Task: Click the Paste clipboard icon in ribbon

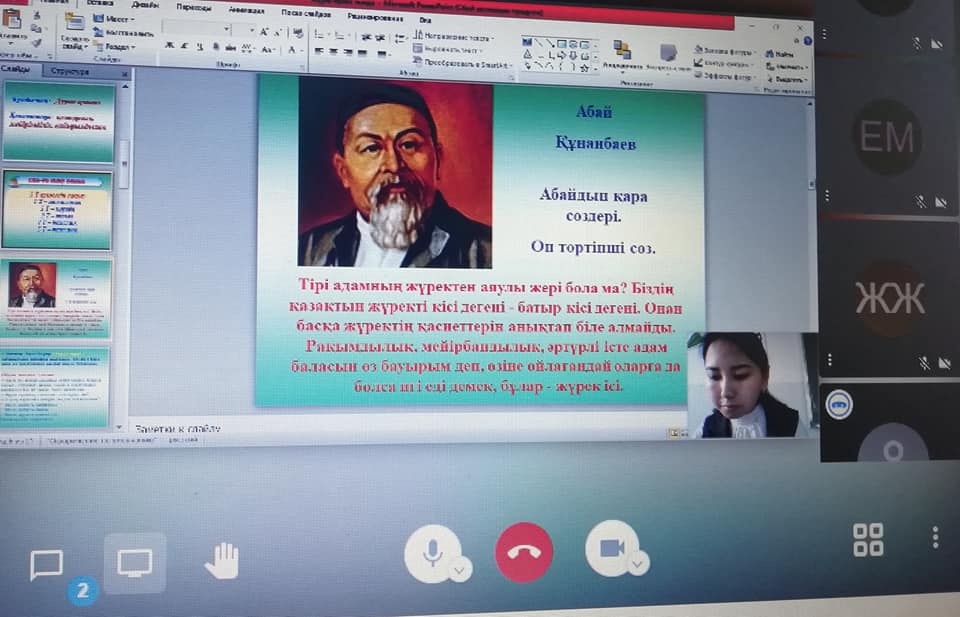Action: click(12, 24)
